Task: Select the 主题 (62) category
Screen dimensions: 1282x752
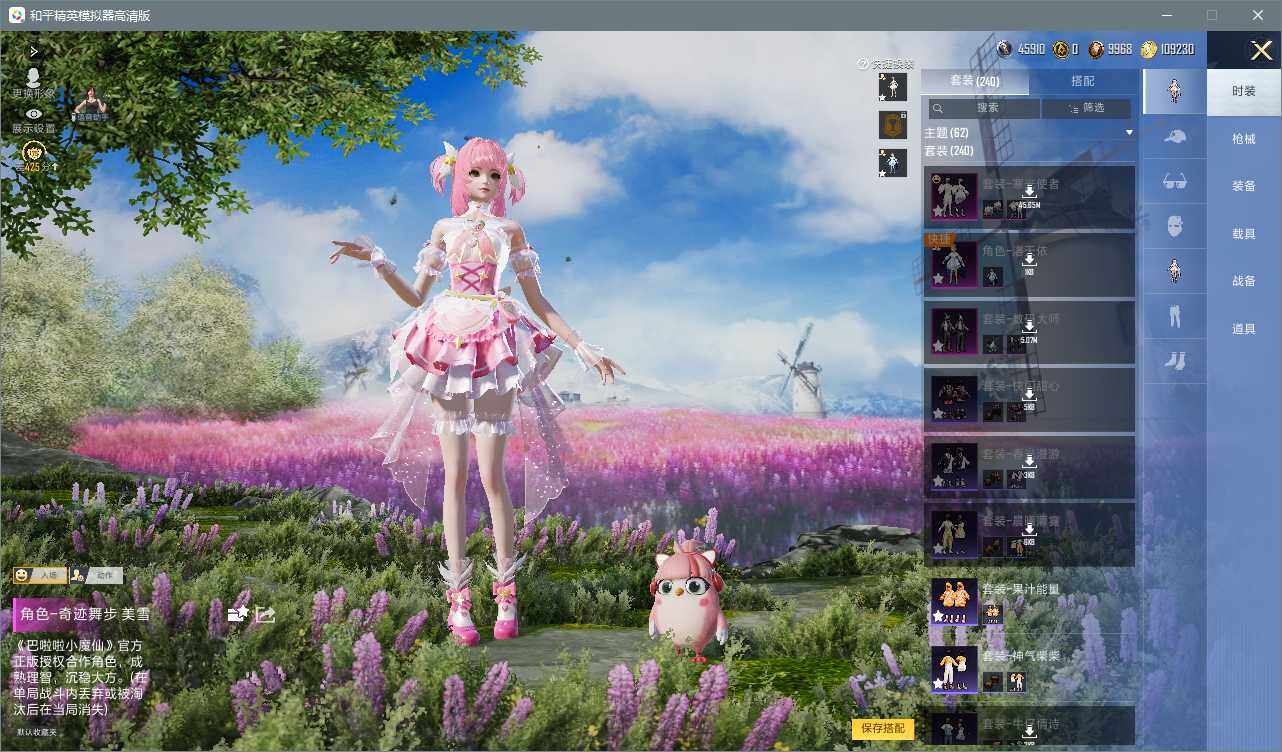Action: click(x=946, y=133)
